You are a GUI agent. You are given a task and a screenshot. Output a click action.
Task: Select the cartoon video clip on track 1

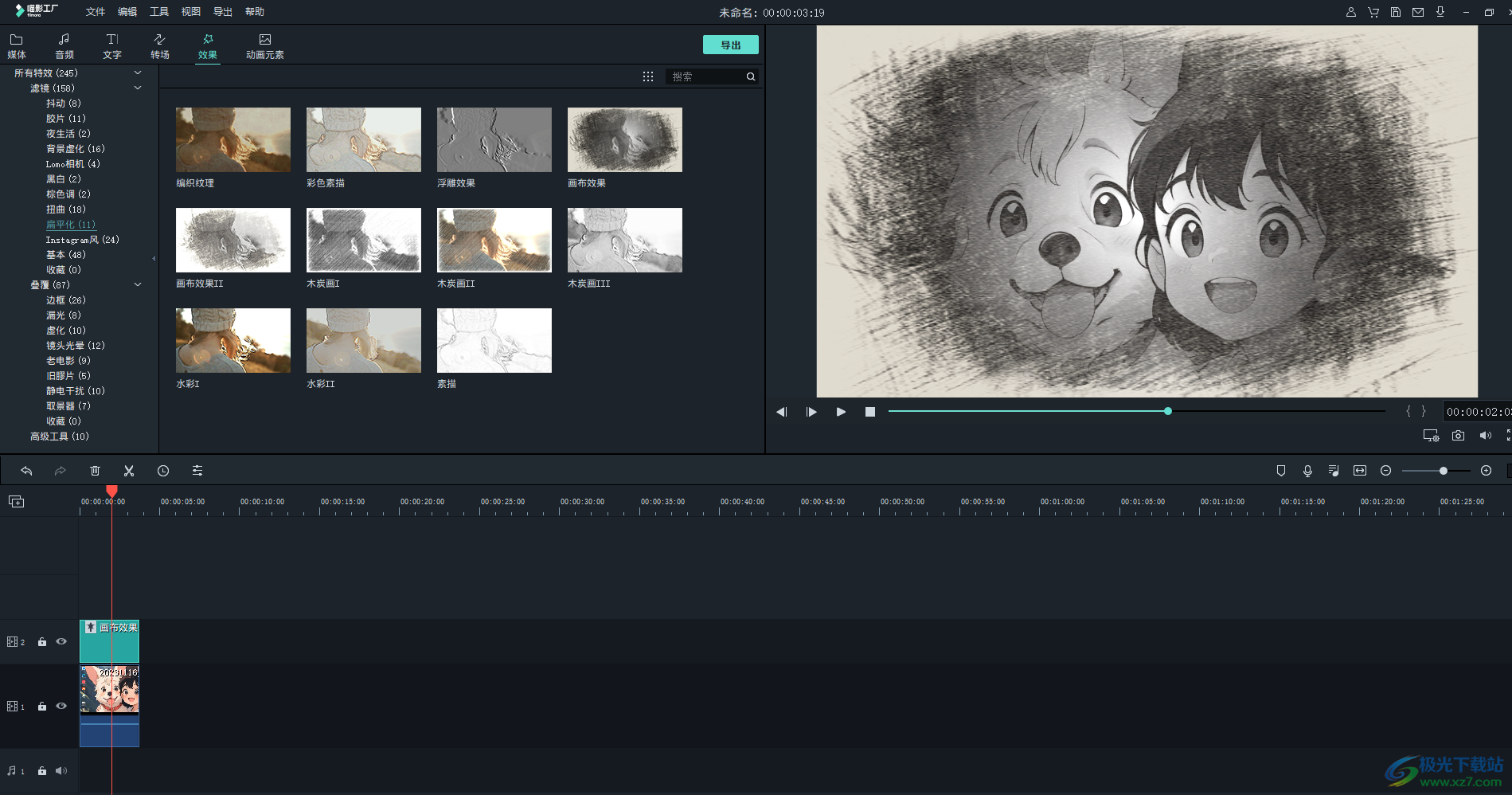(x=110, y=706)
